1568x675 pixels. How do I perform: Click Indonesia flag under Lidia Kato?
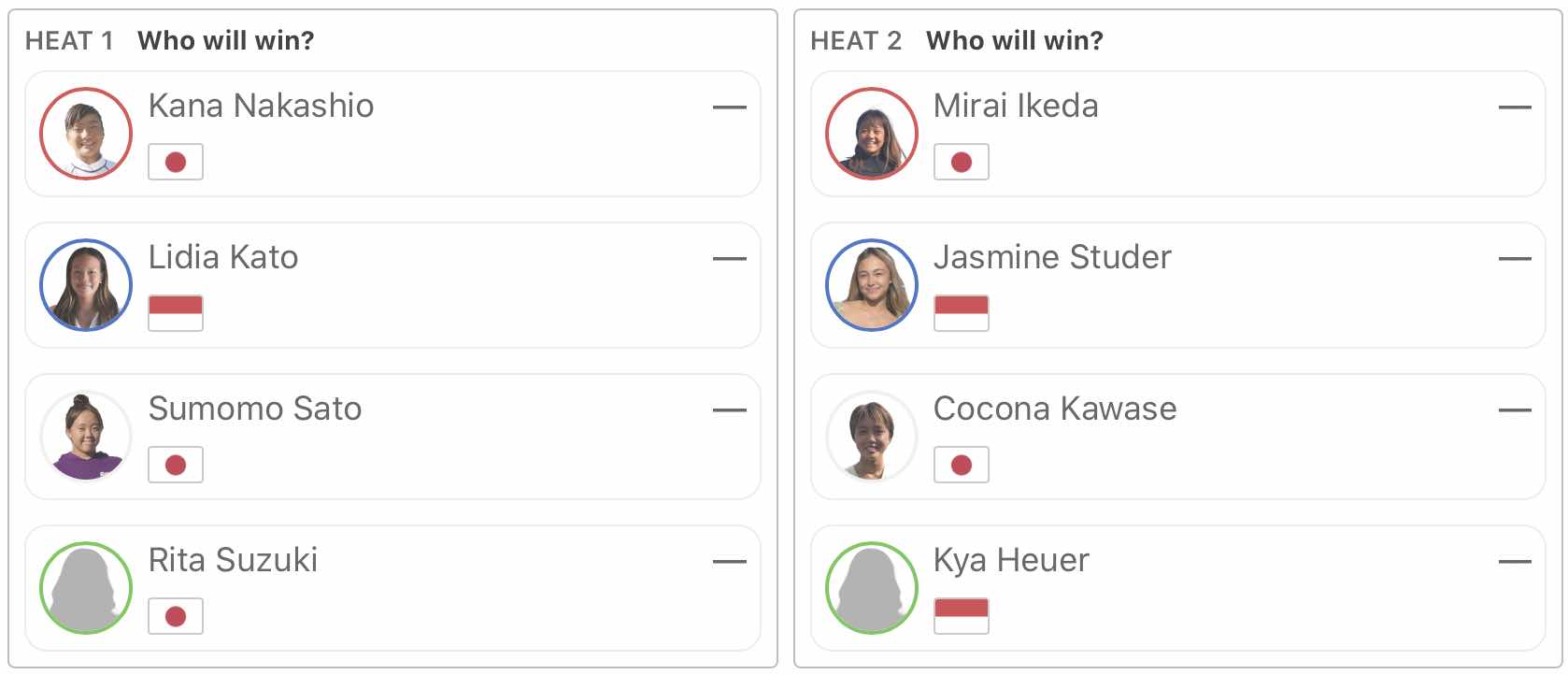point(176,313)
